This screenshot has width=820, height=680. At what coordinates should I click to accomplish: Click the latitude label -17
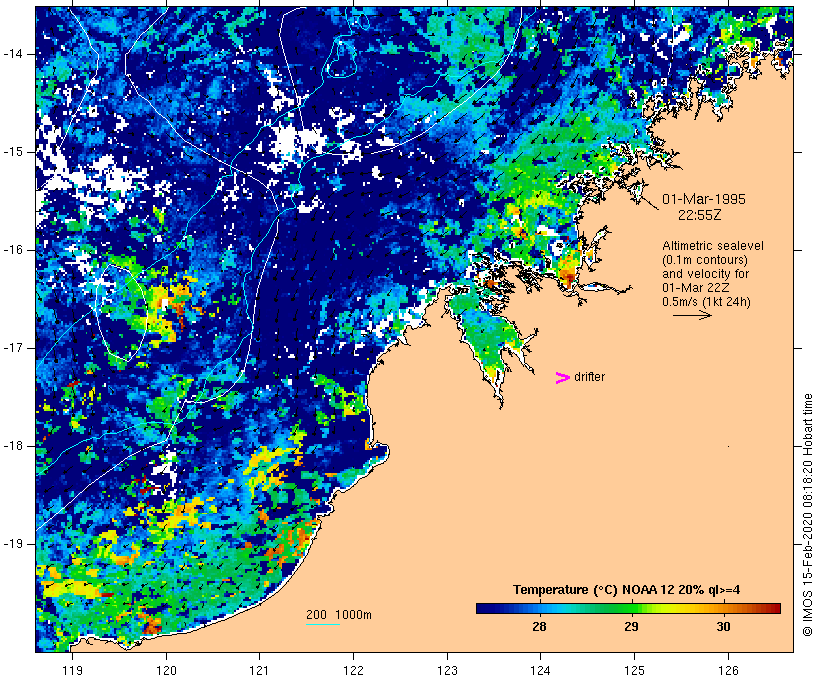(13, 348)
